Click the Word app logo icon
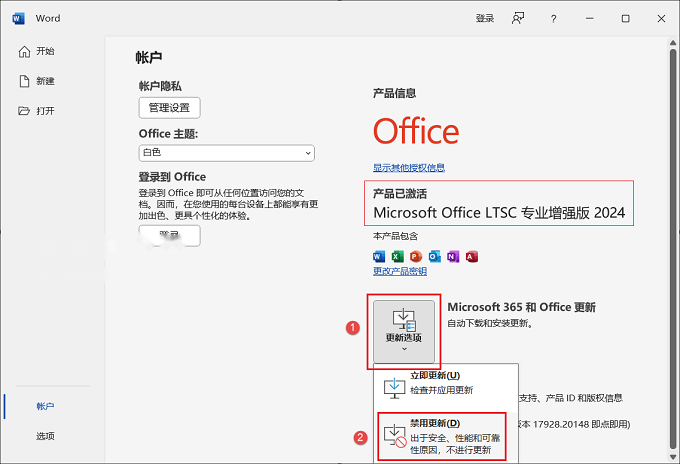Image resolution: width=680 pixels, height=464 pixels. (x=19, y=19)
